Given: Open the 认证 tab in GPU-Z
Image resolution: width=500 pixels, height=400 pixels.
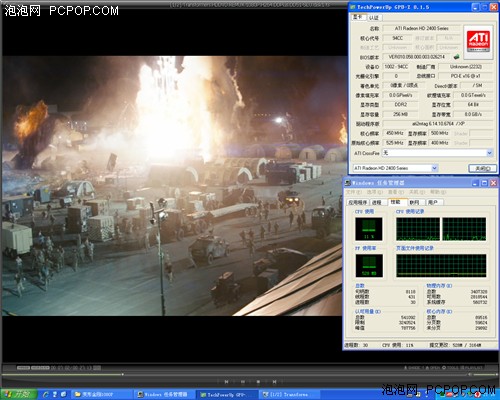Looking at the screenshot, I should [x=374, y=17].
